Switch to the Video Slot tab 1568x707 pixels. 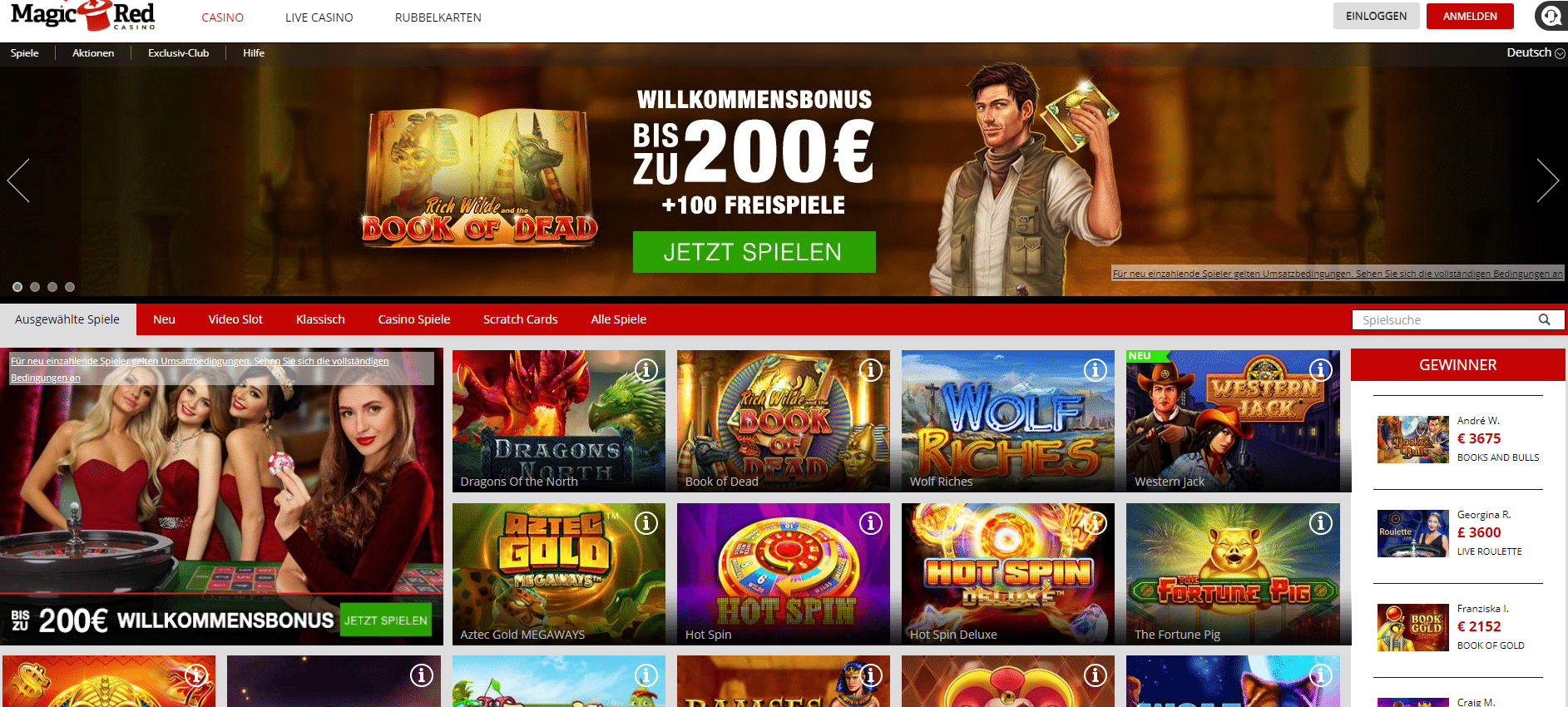pos(235,319)
